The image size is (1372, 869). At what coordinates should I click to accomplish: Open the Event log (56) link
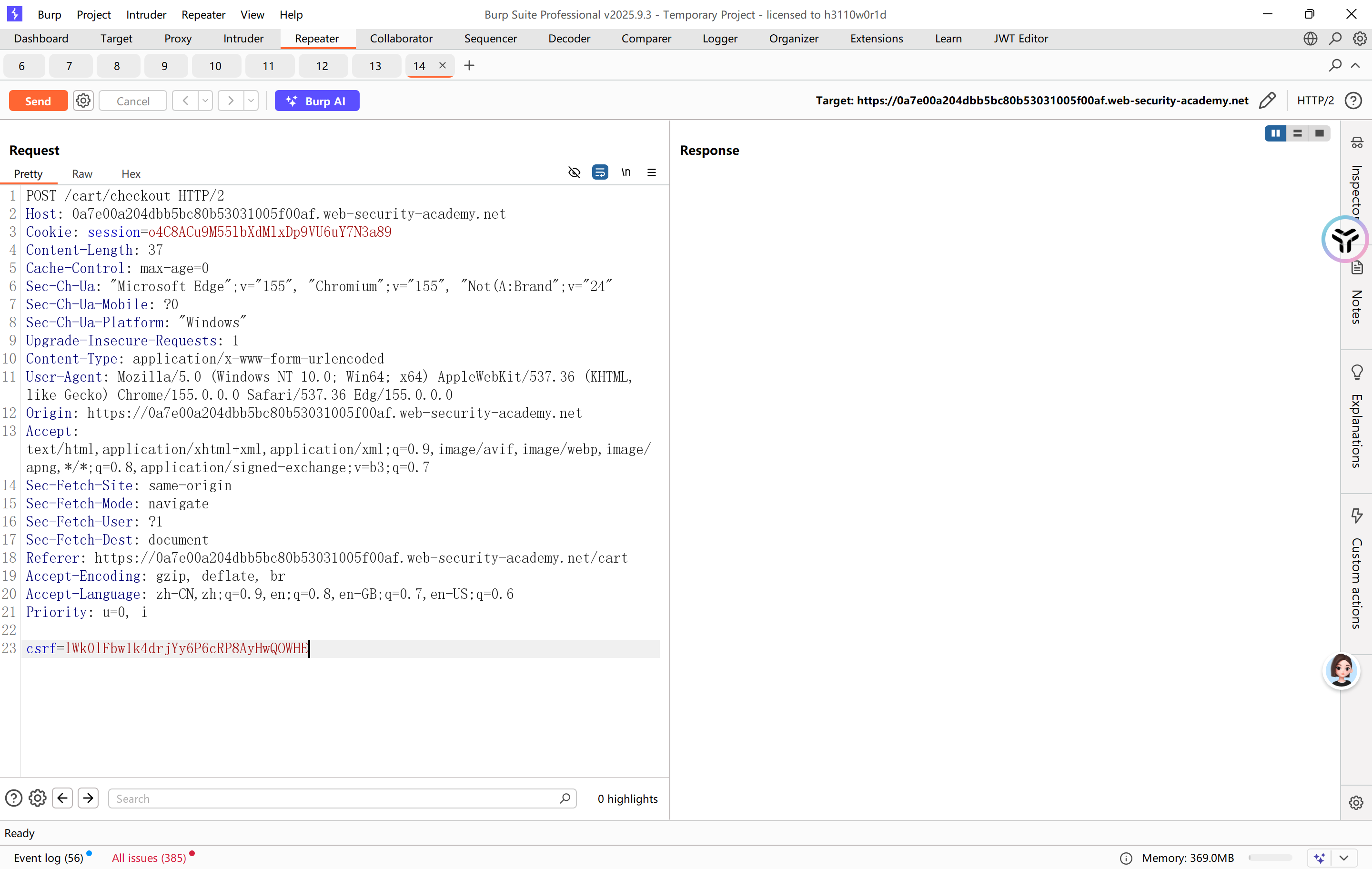coord(49,858)
